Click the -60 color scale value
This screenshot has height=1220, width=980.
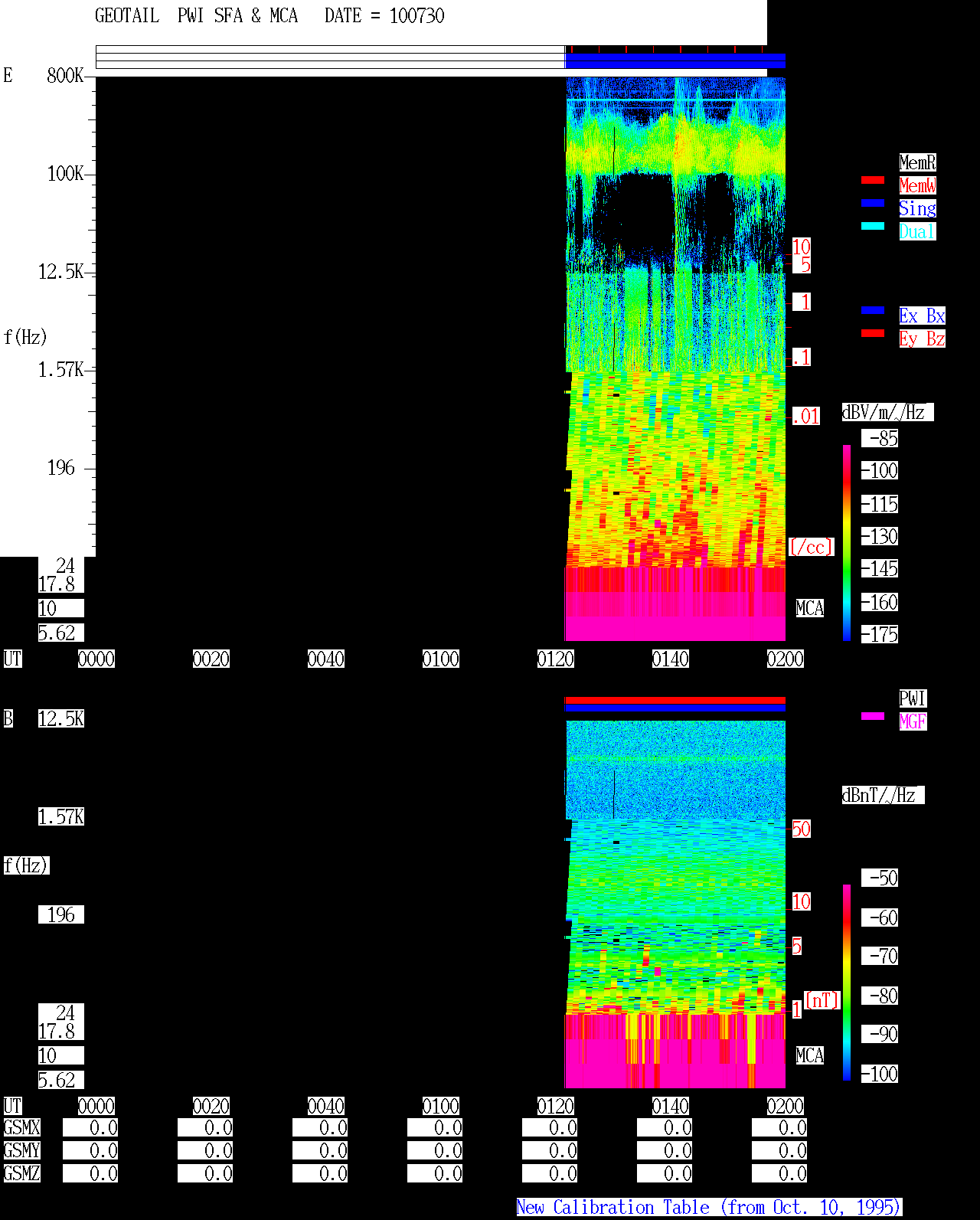pyautogui.click(x=880, y=917)
